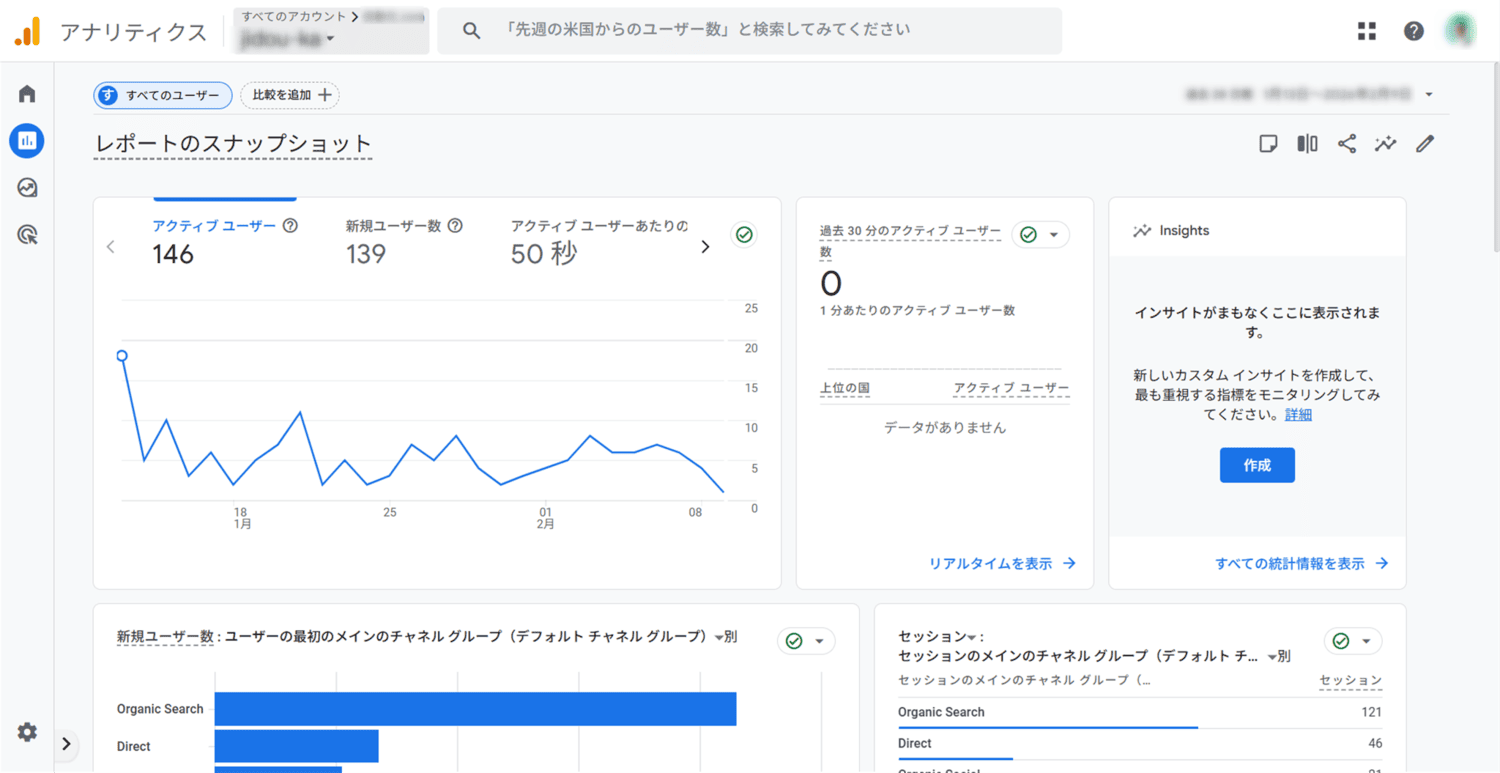Image resolution: width=1500 pixels, height=773 pixels.
Task: Open the Home icon in left sidebar
Action: click(27, 94)
